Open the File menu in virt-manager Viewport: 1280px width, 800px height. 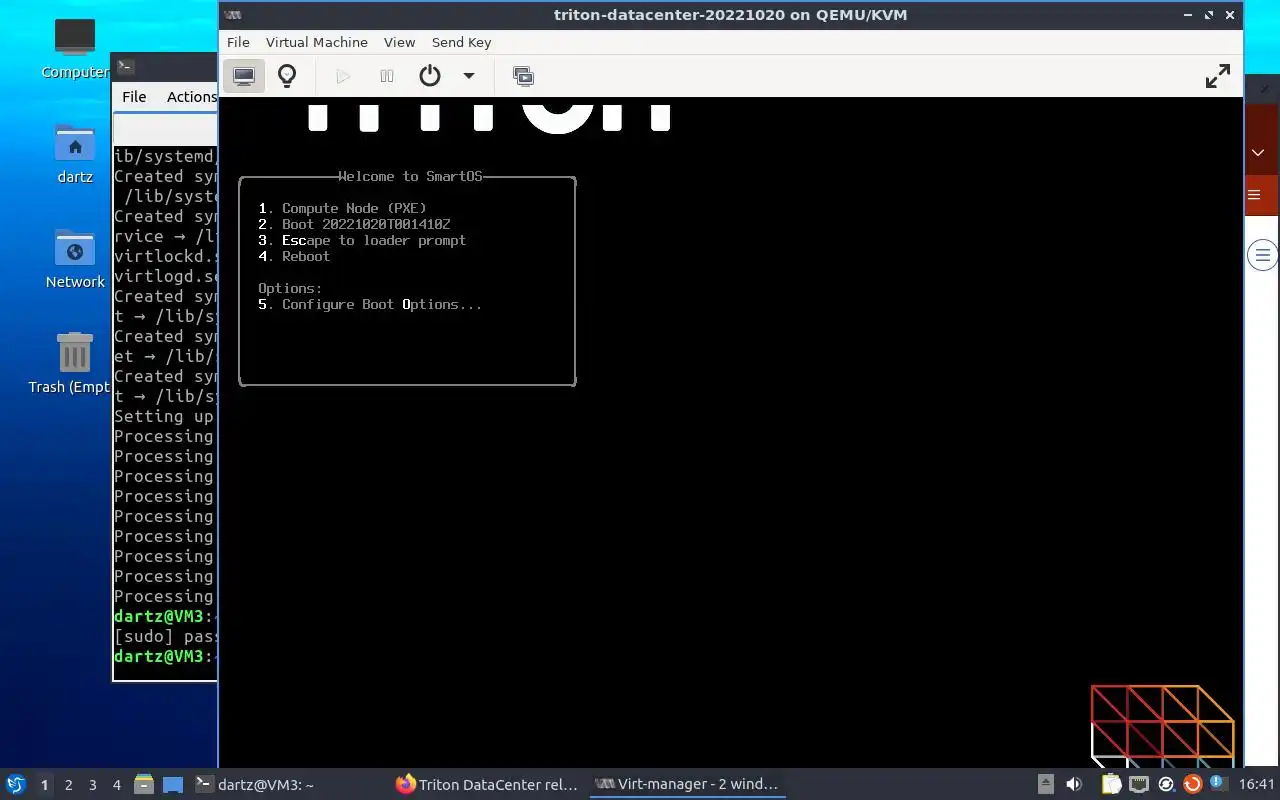pos(238,42)
